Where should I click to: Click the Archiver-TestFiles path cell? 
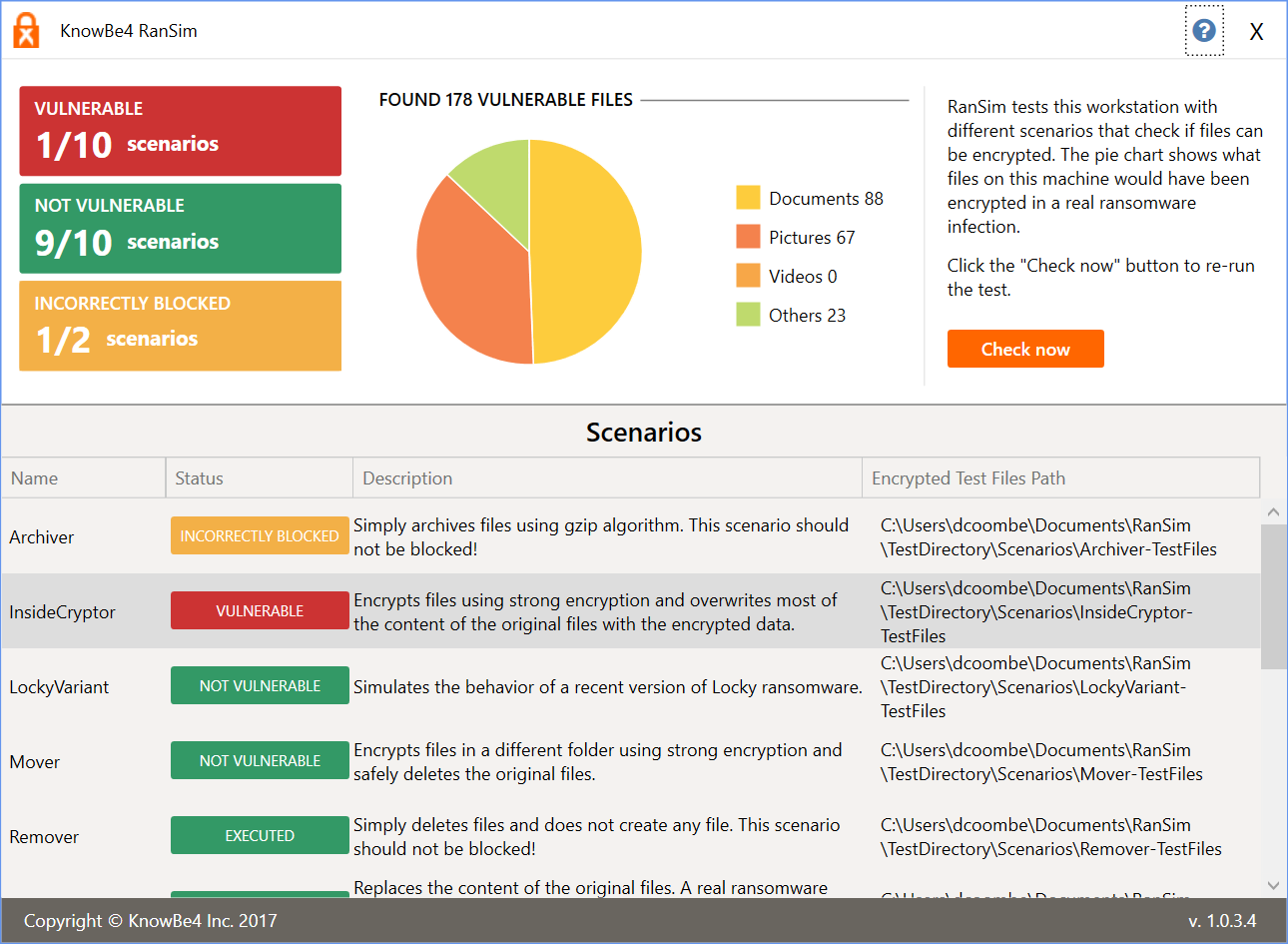1048,537
